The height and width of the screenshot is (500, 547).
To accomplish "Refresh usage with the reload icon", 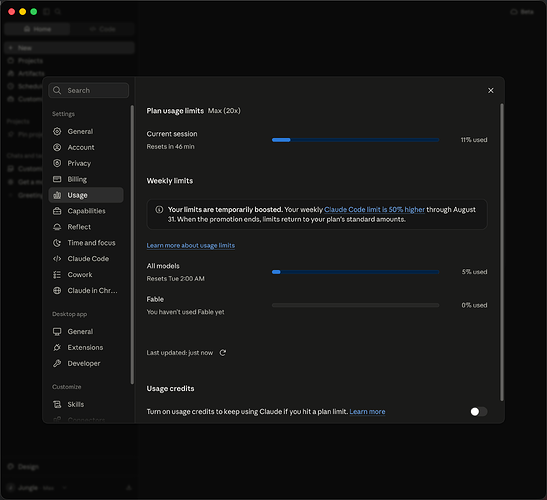I will [223, 353].
